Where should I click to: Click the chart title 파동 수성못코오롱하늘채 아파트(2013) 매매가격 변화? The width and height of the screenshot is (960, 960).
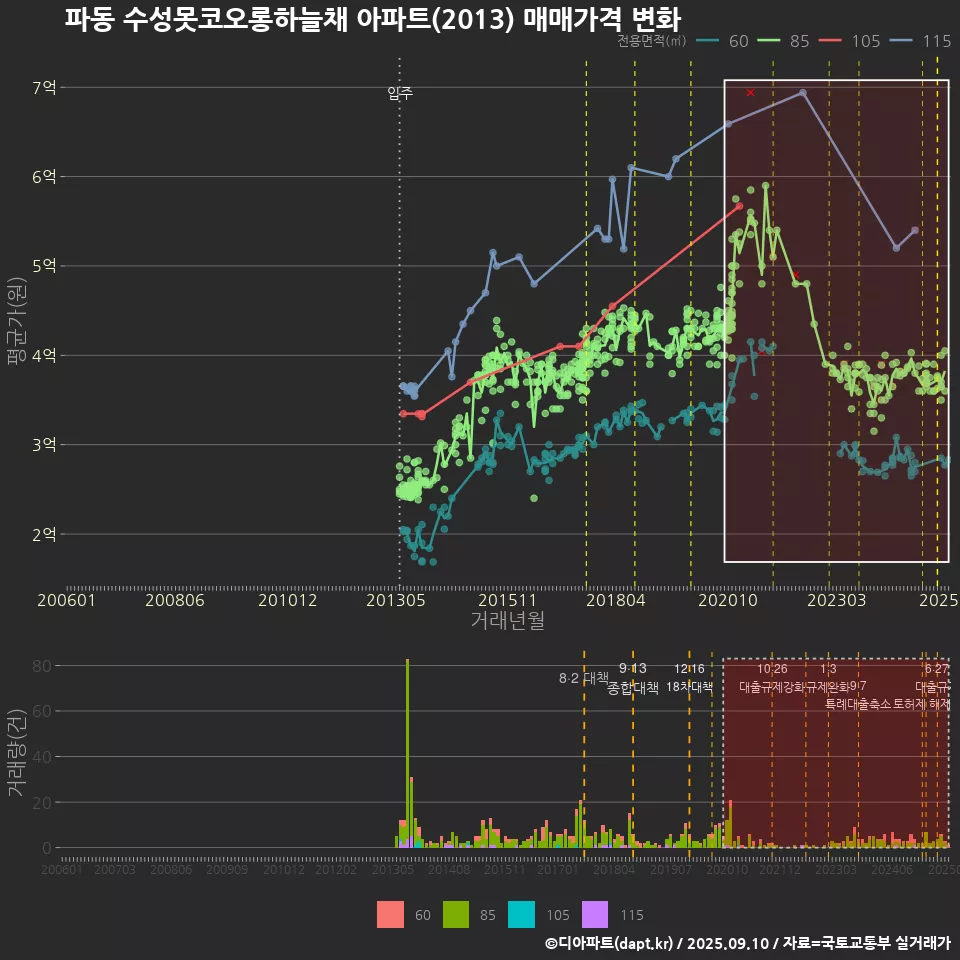coord(372,19)
